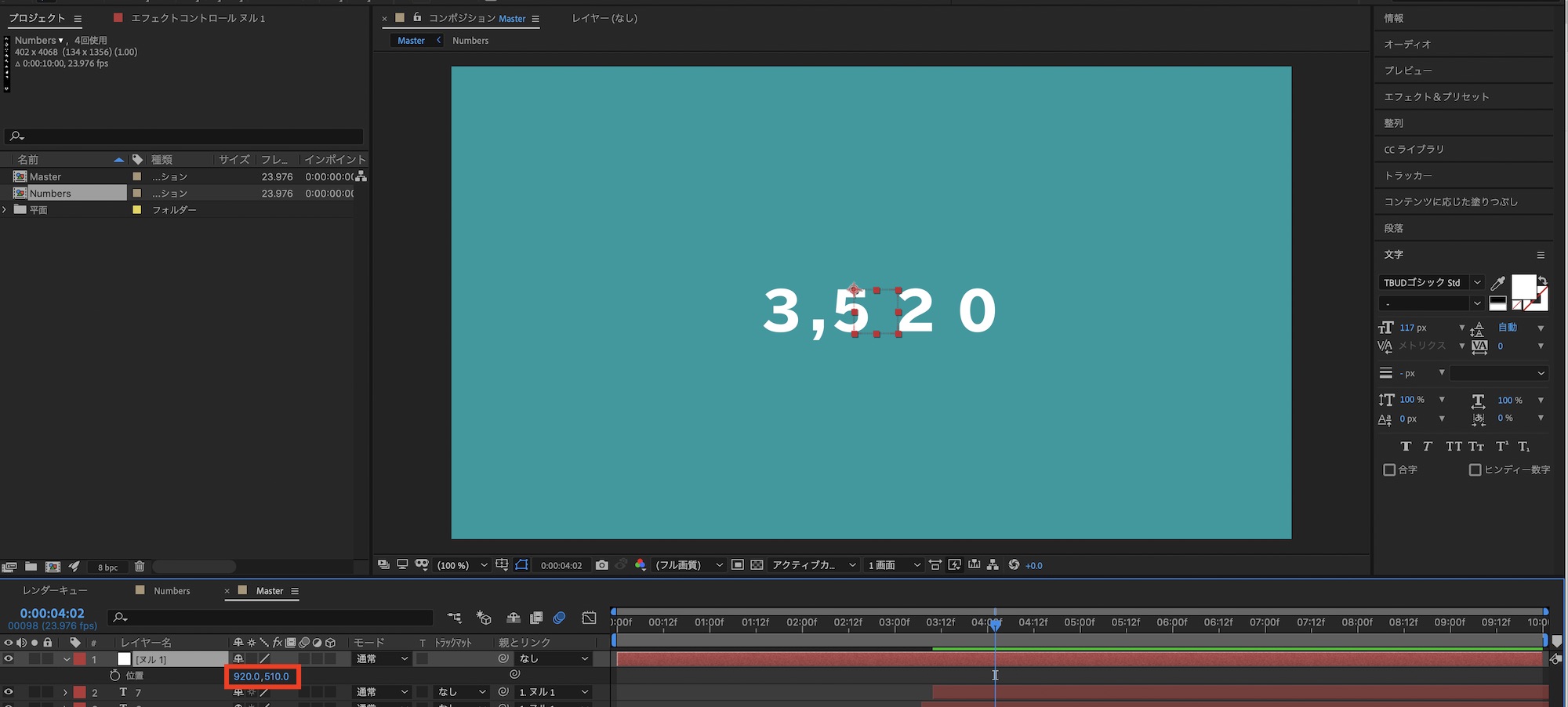This screenshot has height=707, width=1568.
Task: Open the エフェクト&プリセット panel
Action: [1436, 96]
